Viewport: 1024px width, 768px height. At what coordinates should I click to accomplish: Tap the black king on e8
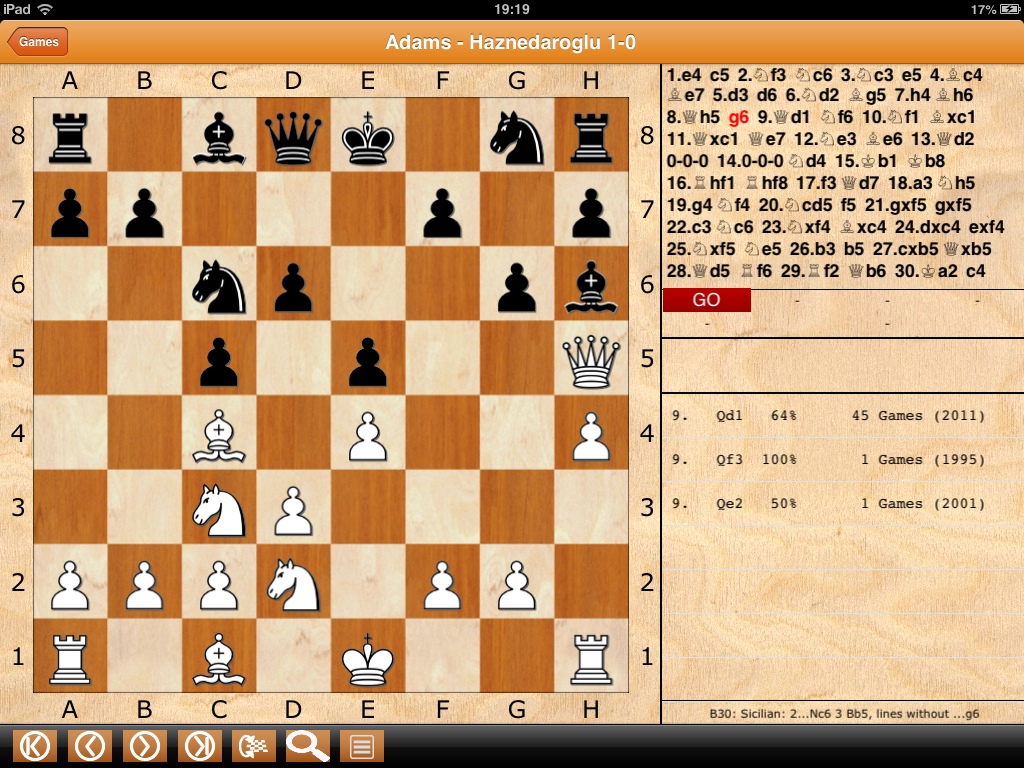(x=368, y=136)
